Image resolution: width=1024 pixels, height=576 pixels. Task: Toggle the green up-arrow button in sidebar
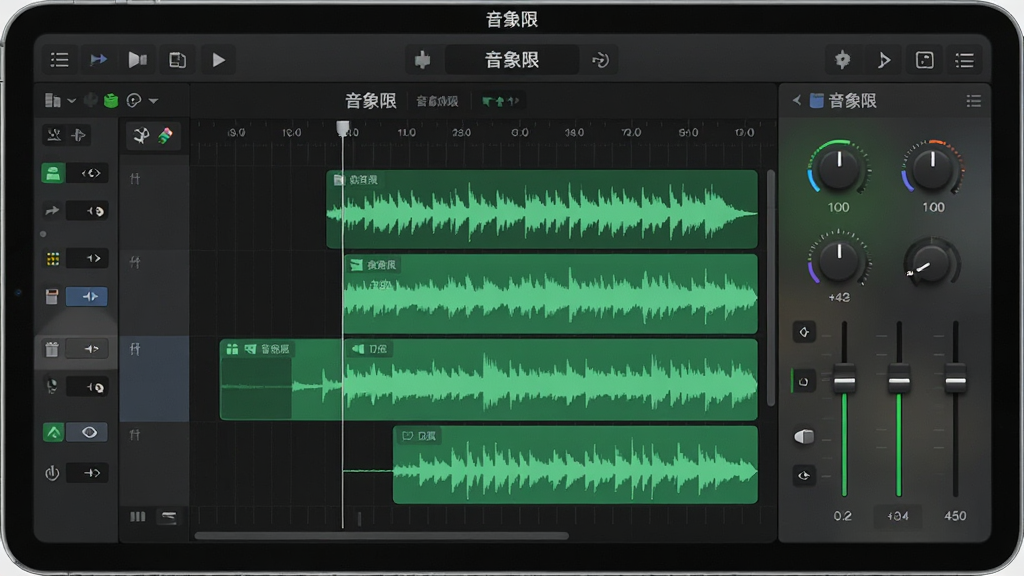tap(53, 432)
